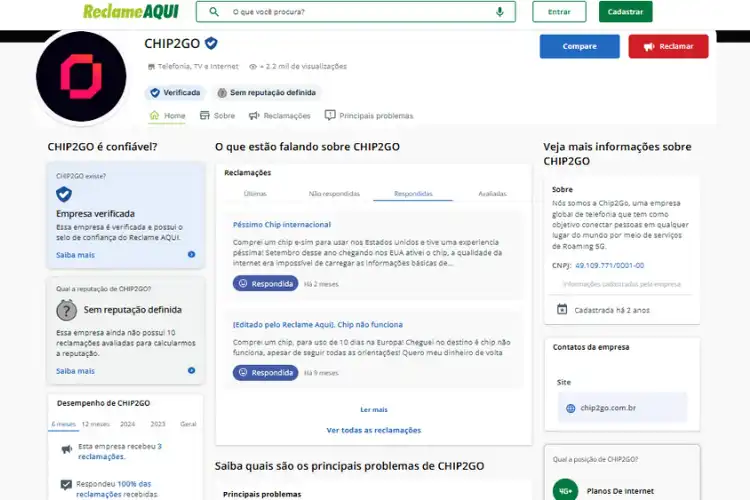Screen dimensions: 750x500
Task: Click the Reclamações megaphone icon in nav
Action: [254, 115]
